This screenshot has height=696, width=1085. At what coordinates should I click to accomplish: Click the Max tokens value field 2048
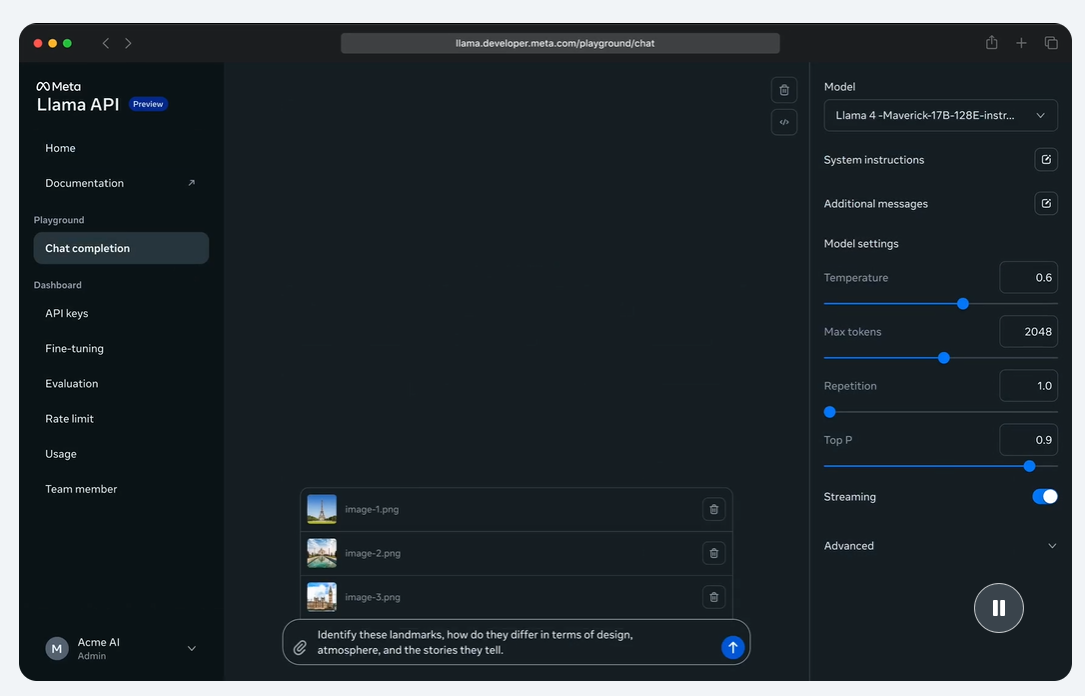click(1028, 331)
